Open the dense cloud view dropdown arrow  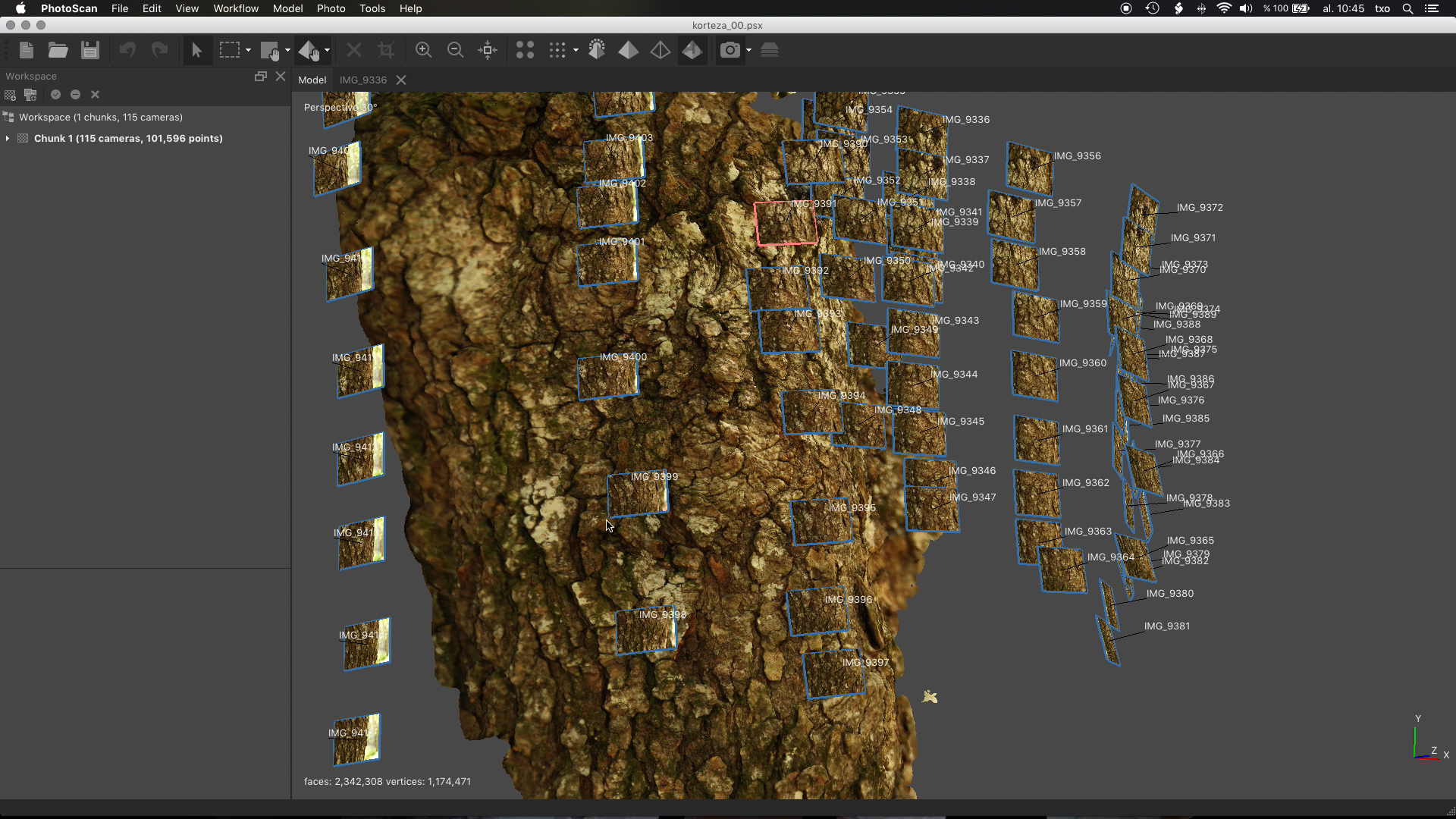tap(576, 51)
